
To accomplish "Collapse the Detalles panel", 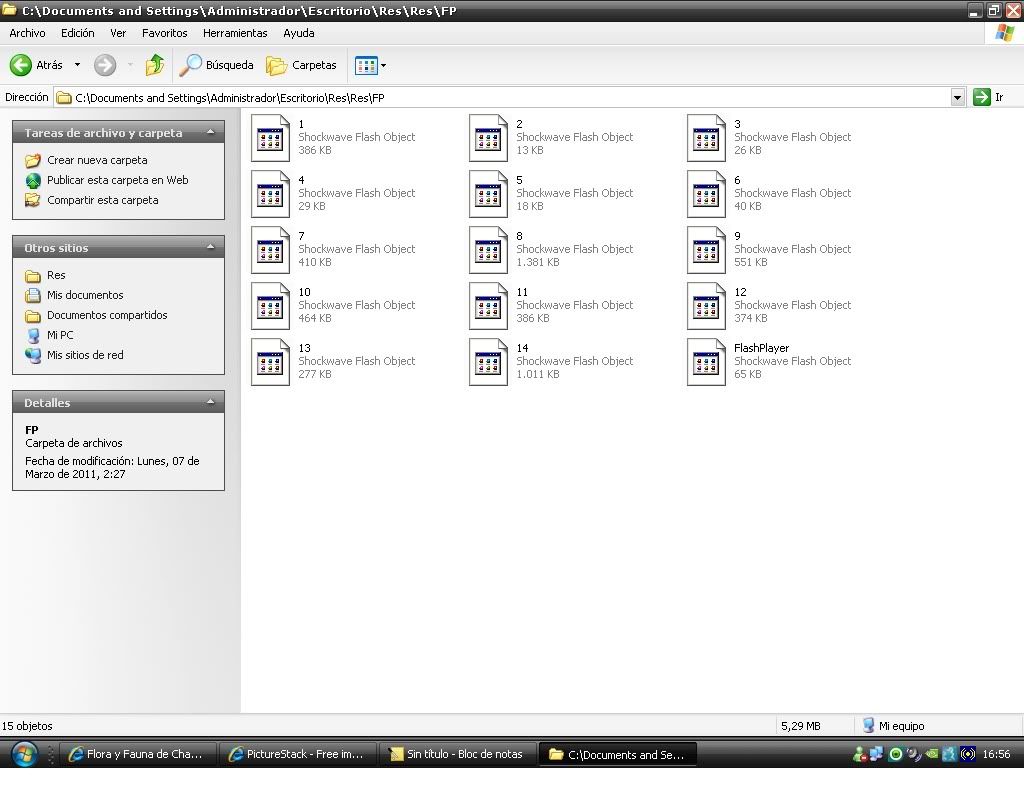I will (x=210, y=402).
